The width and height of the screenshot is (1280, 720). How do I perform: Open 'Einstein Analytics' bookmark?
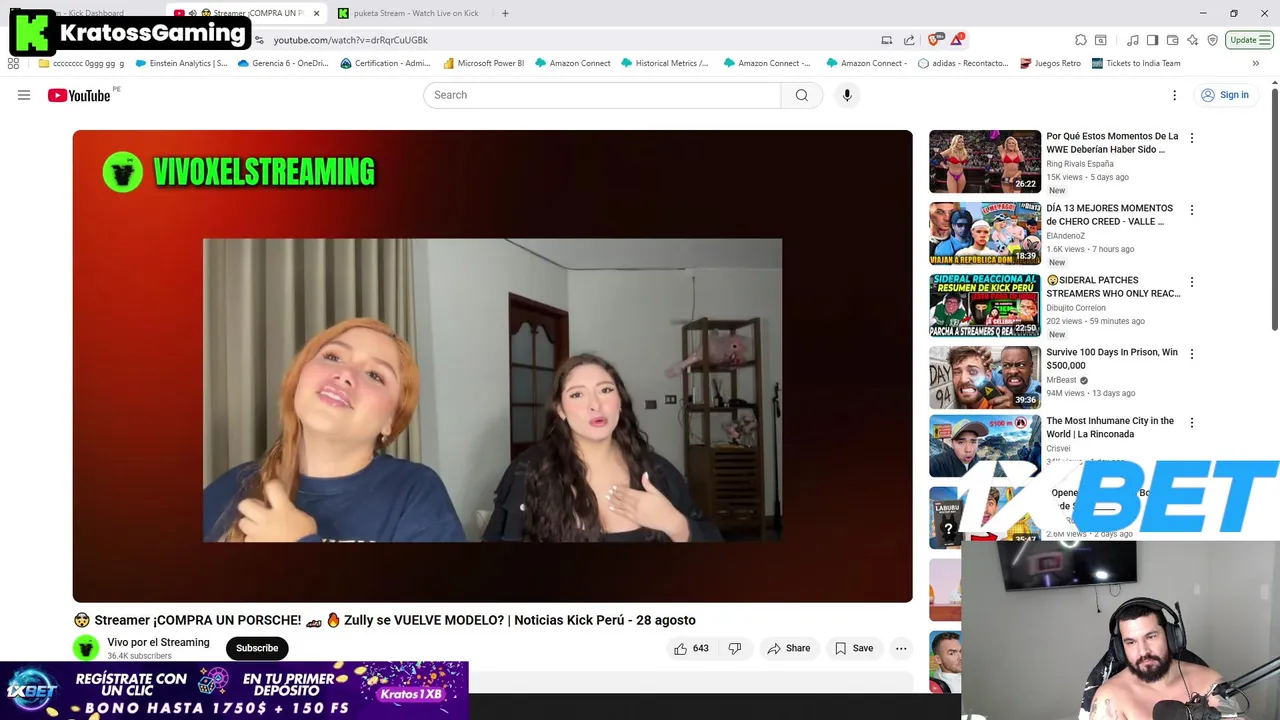pyautogui.click(x=181, y=63)
